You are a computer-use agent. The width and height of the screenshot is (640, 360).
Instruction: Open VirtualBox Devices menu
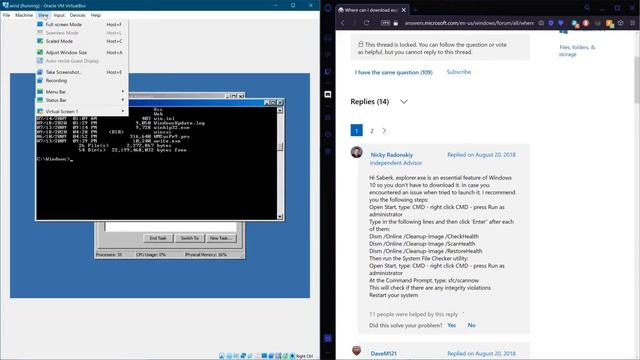point(78,15)
